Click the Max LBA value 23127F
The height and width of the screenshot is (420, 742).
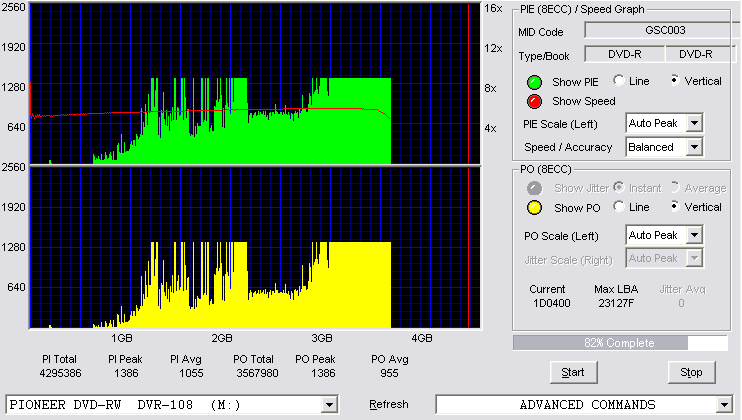[616, 303]
